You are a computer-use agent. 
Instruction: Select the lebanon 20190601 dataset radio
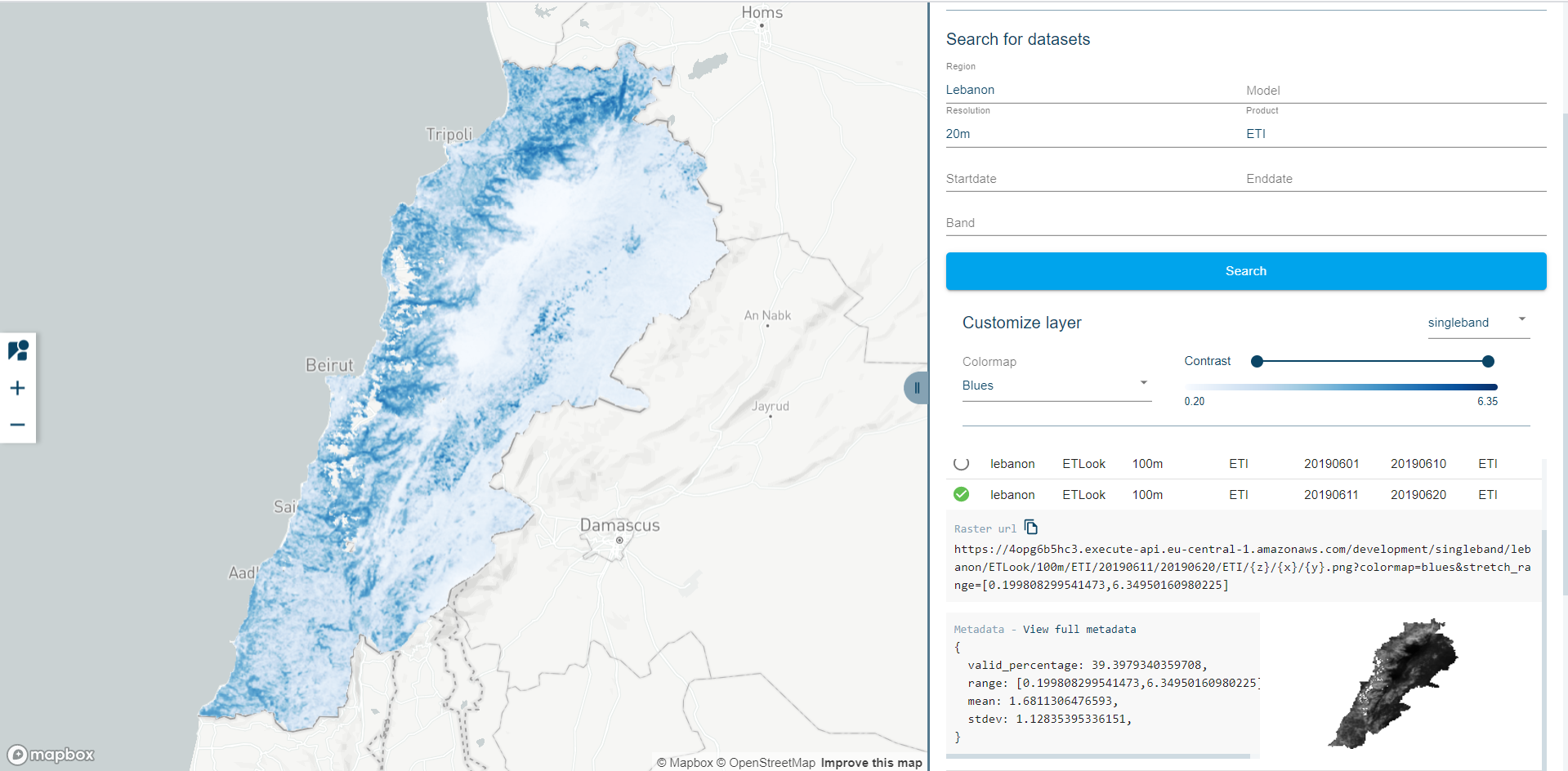(x=962, y=463)
